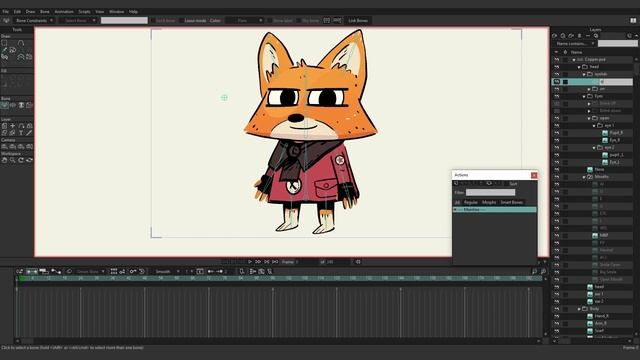Open the Bone menu
Viewport: 640px width, 360px height.
[44, 12]
